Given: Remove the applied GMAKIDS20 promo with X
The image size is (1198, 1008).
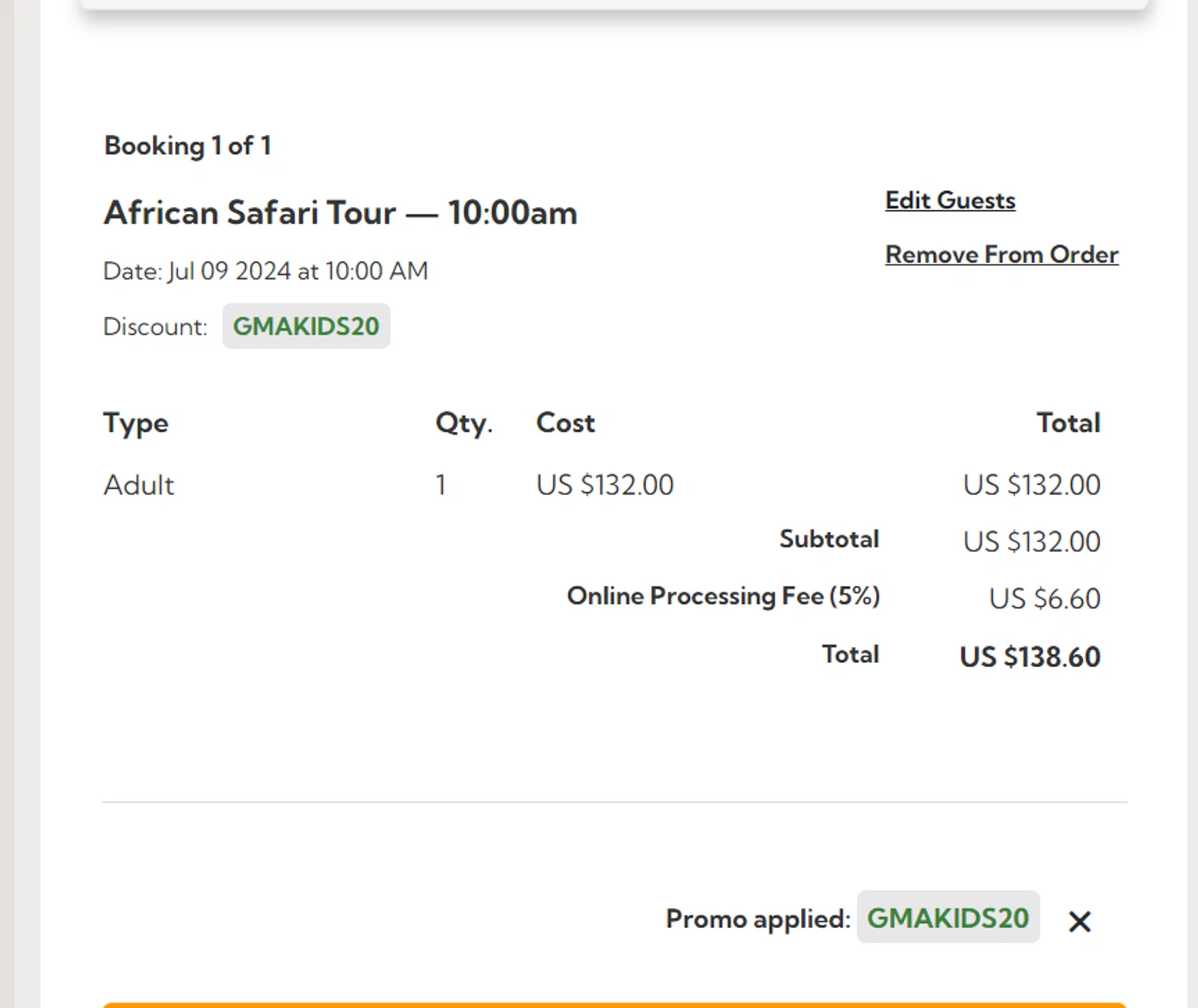Looking at the screenshot, I should [x=1079, y=921].
